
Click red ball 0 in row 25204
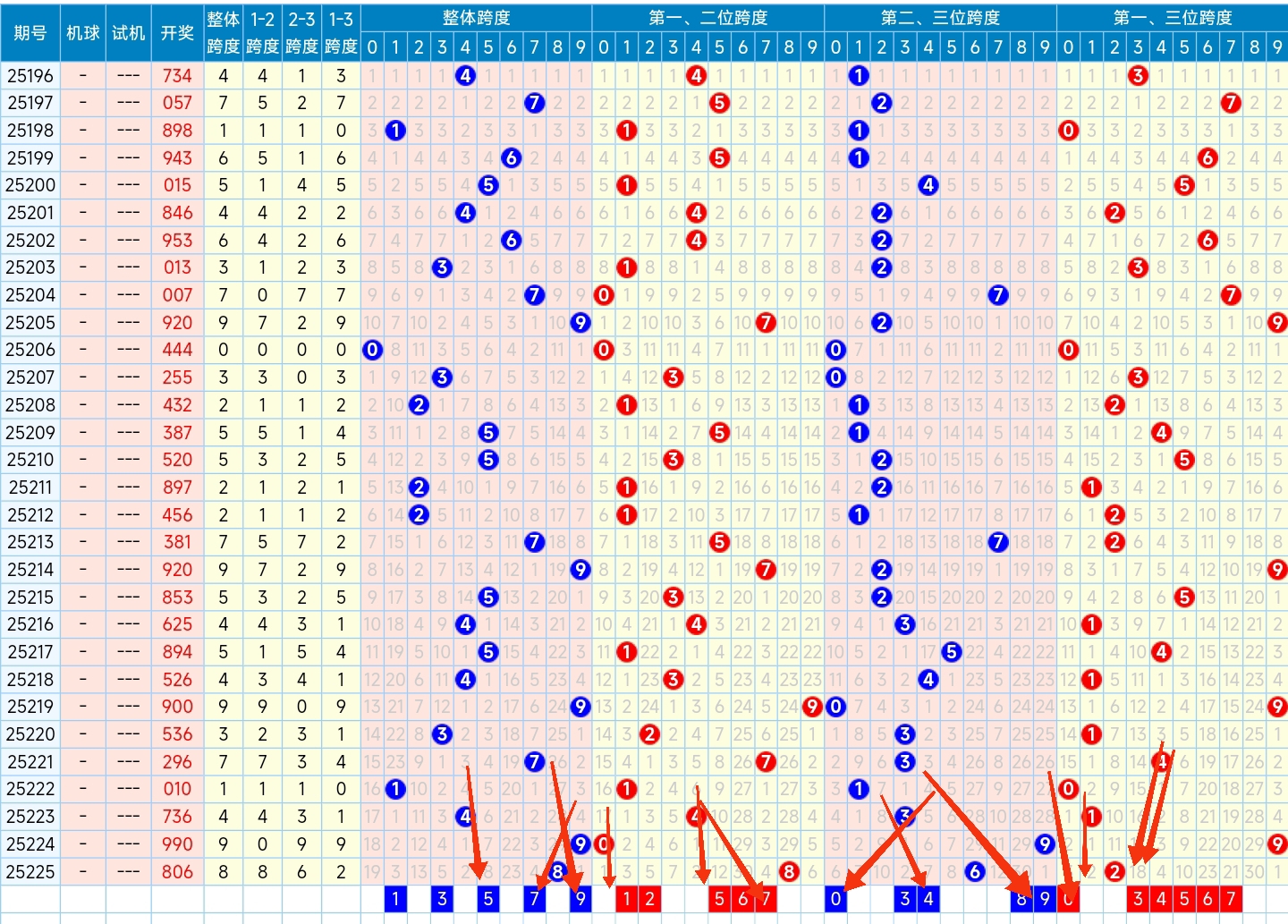604,295
